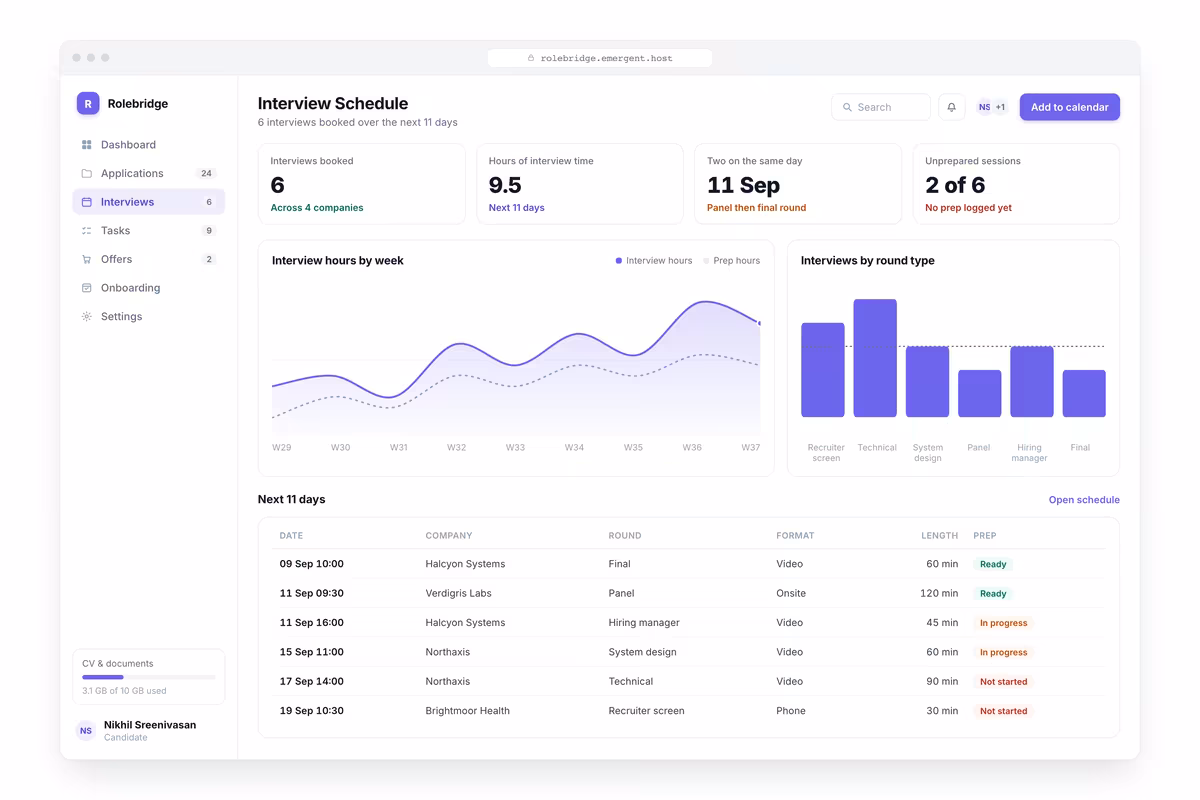The height and width of the screenshot is (800, 1200).
Task: Select the Interviews sidebar item
Action: tap(148, 202)
